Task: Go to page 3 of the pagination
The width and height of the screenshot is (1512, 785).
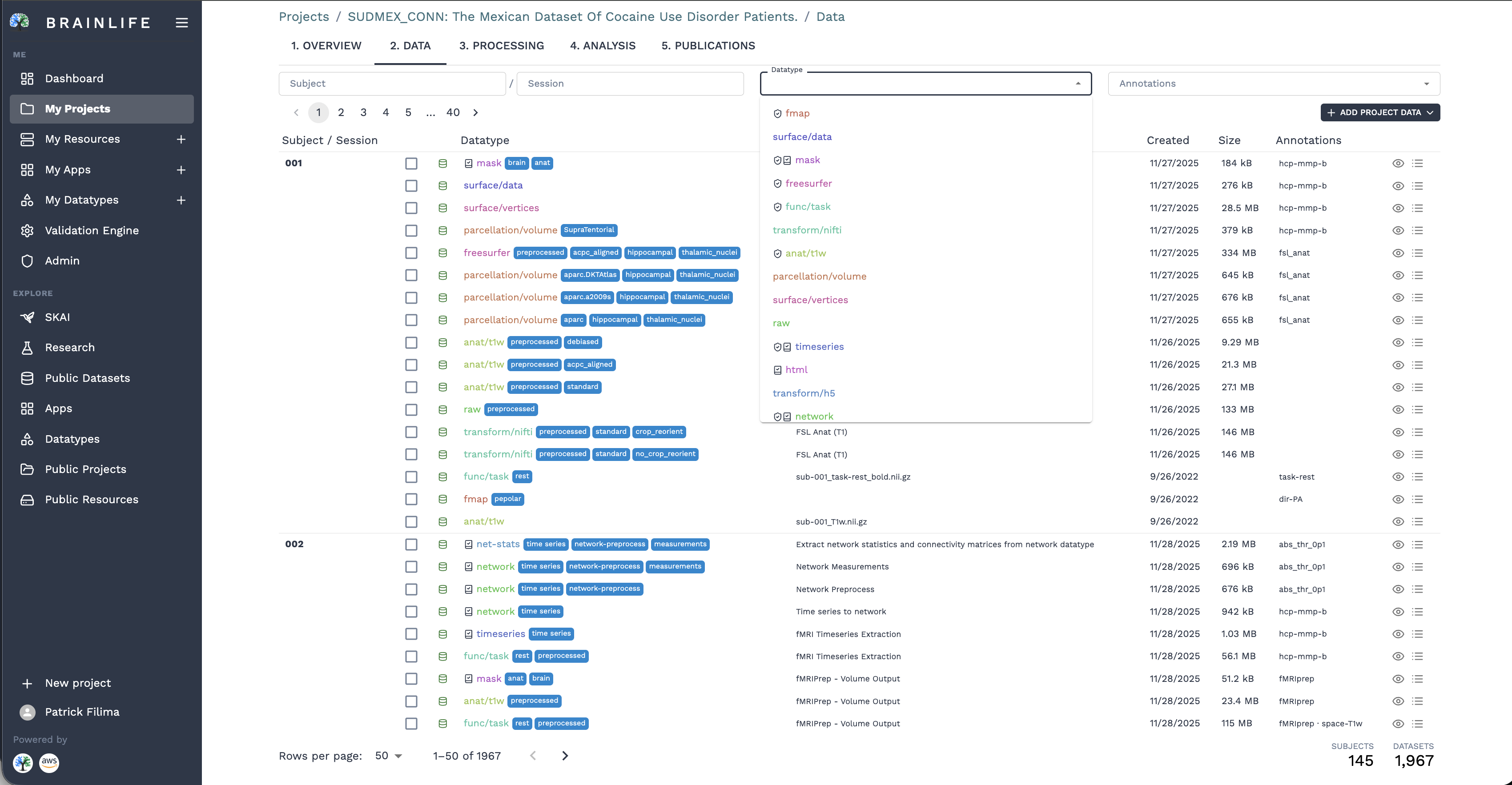Action: pos(363,112)
